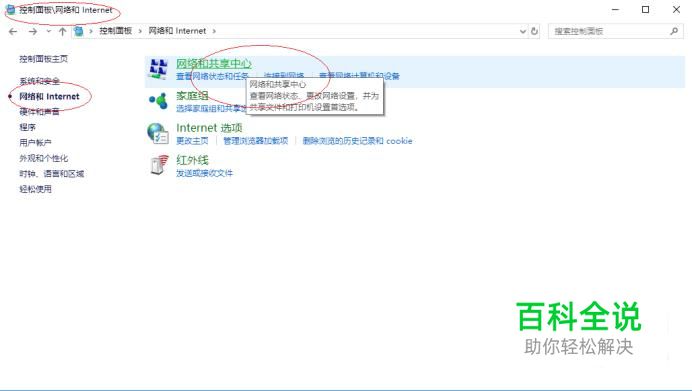Open 程序 category in sidebar
Screen dimensions: 692x391
[27, 127]
